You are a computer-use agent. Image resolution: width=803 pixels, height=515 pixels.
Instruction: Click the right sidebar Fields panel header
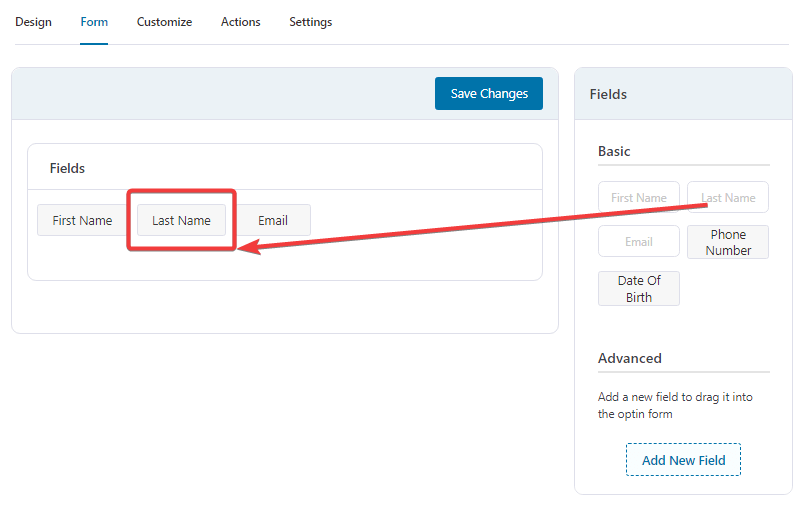683,94
